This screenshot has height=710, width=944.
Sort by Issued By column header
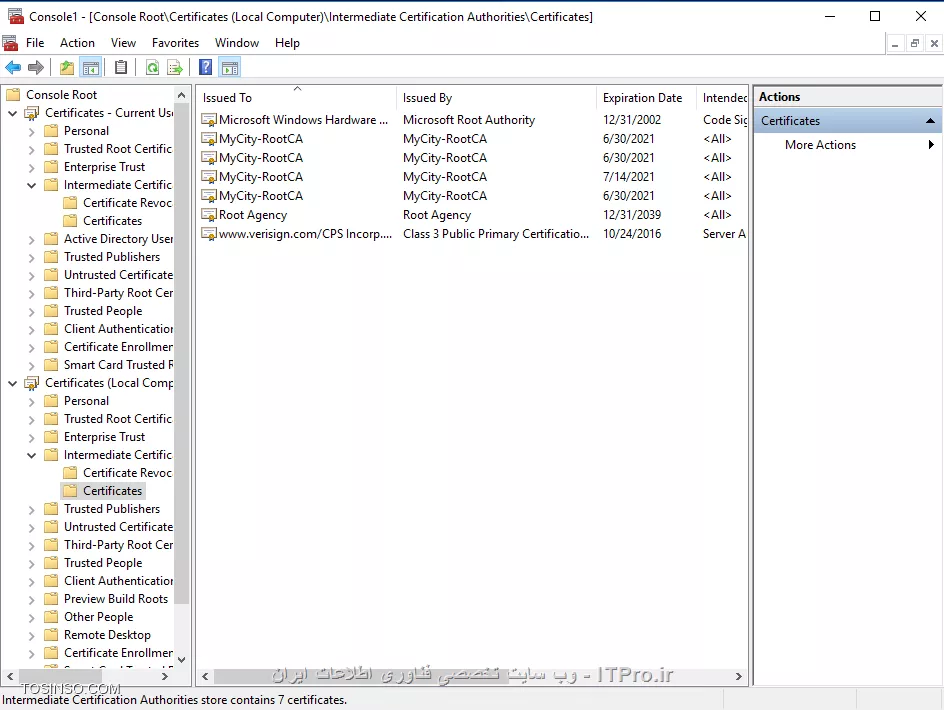tap(497, 98)
